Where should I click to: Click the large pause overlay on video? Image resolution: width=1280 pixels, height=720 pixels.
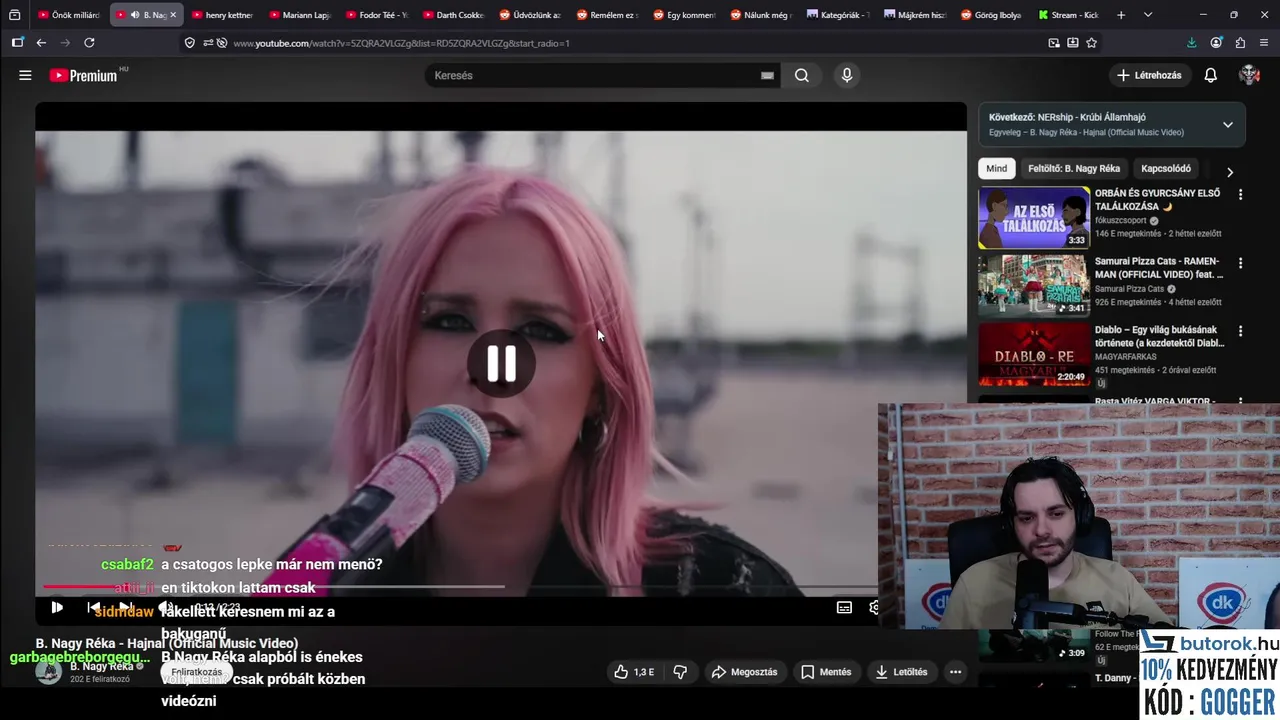coord(501,363)
